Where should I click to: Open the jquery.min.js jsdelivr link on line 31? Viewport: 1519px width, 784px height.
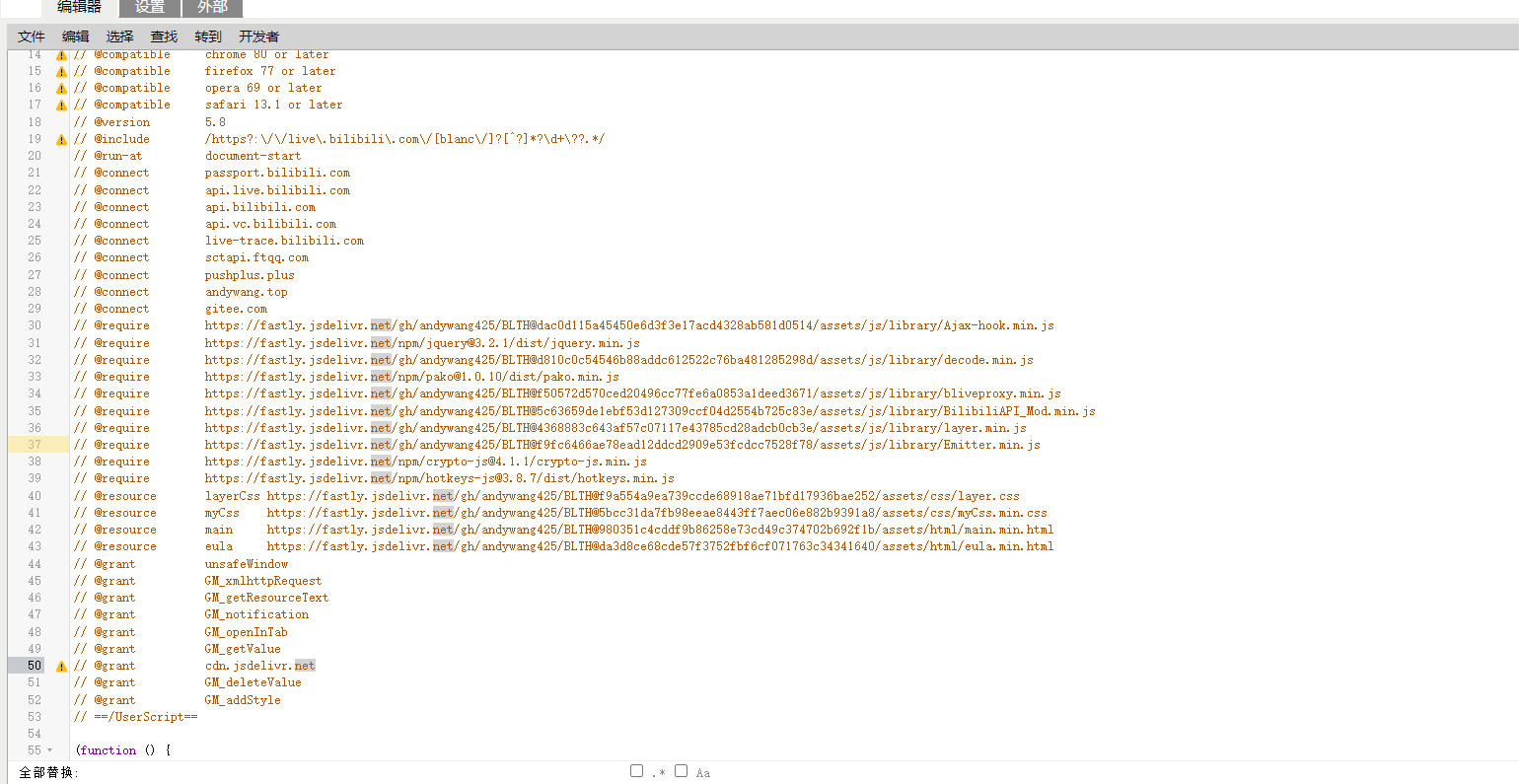(x=422, y=342)
